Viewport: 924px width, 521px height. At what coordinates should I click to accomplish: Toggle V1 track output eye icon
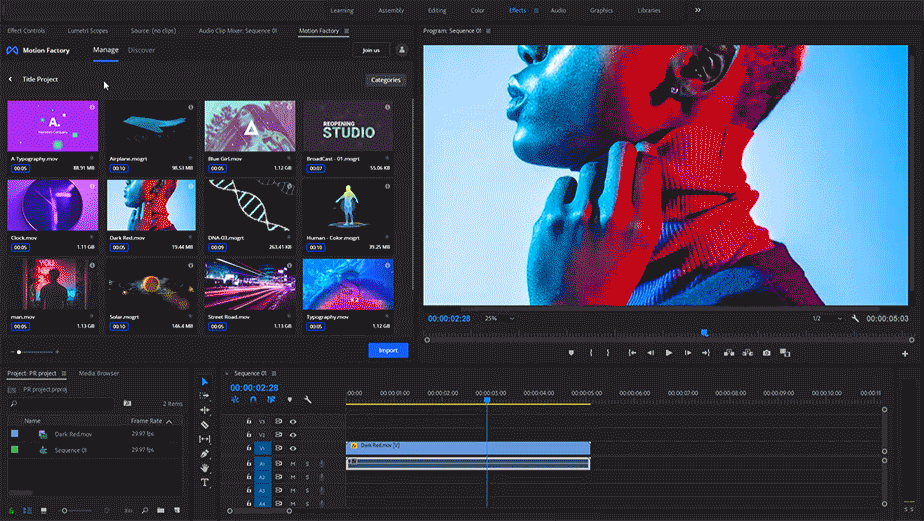click(x=293, y=449)
